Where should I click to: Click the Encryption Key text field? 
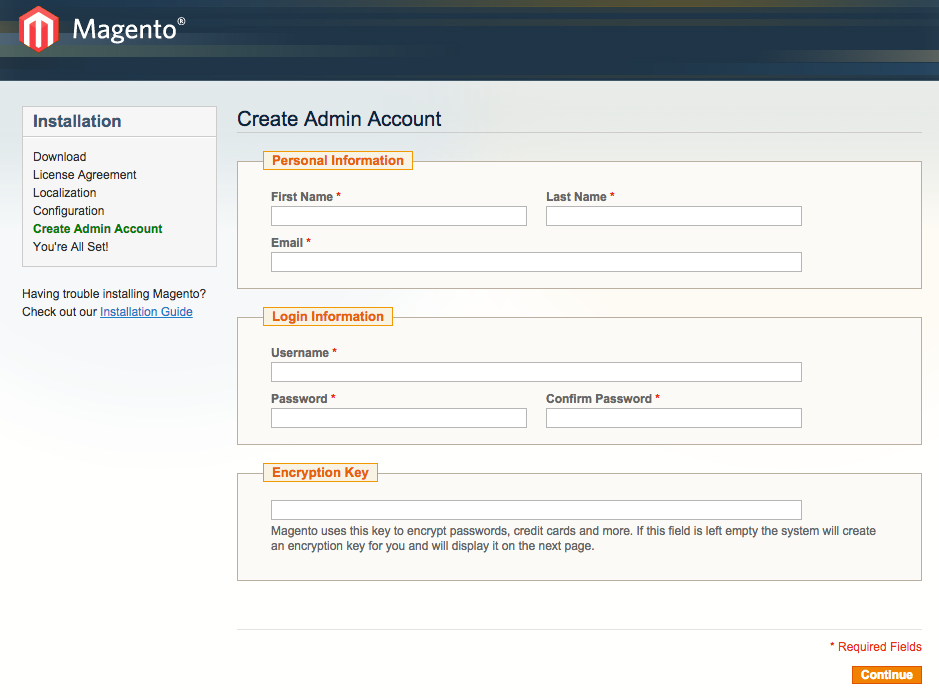[536, 510]
